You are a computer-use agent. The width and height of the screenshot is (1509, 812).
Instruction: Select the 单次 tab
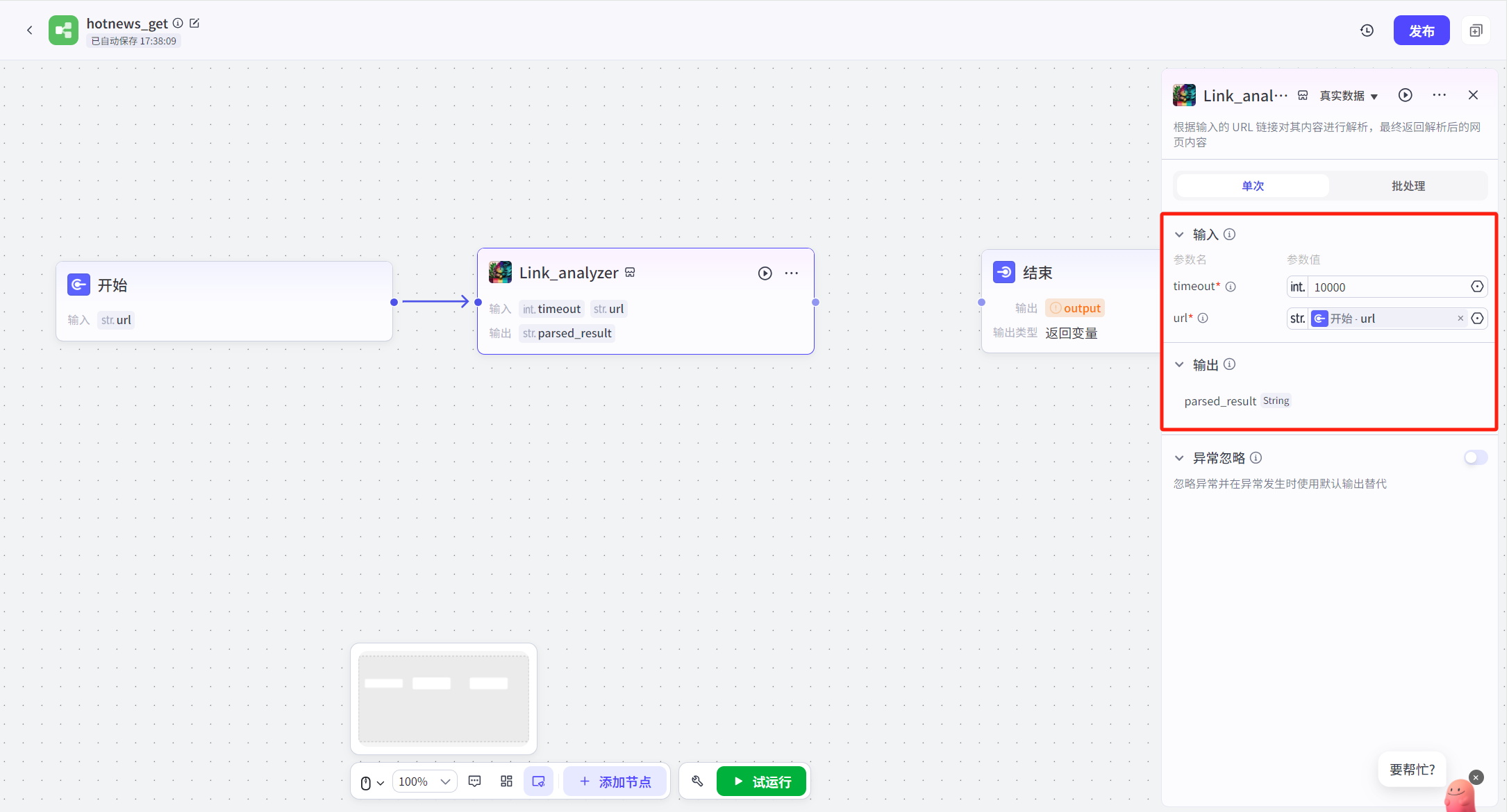(1253, 186)
